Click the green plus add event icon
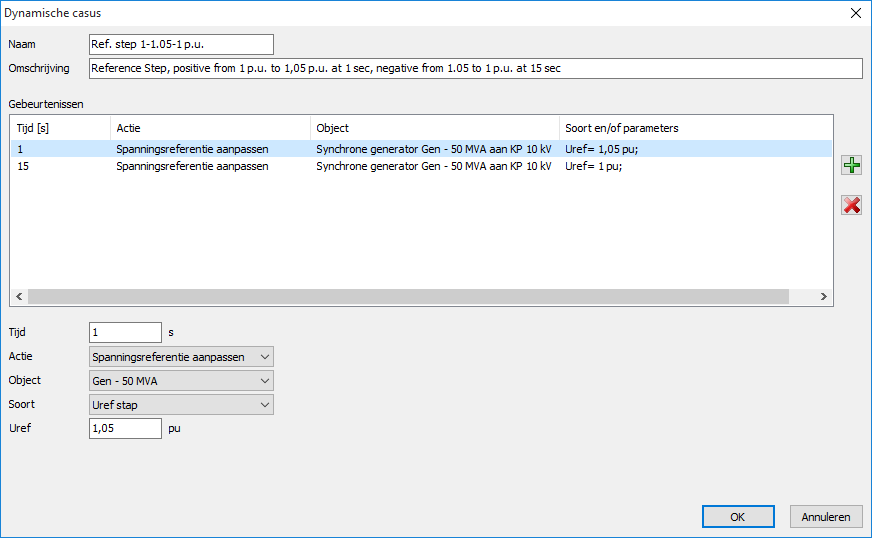This screenshot has width=872, height=538. 851,166
